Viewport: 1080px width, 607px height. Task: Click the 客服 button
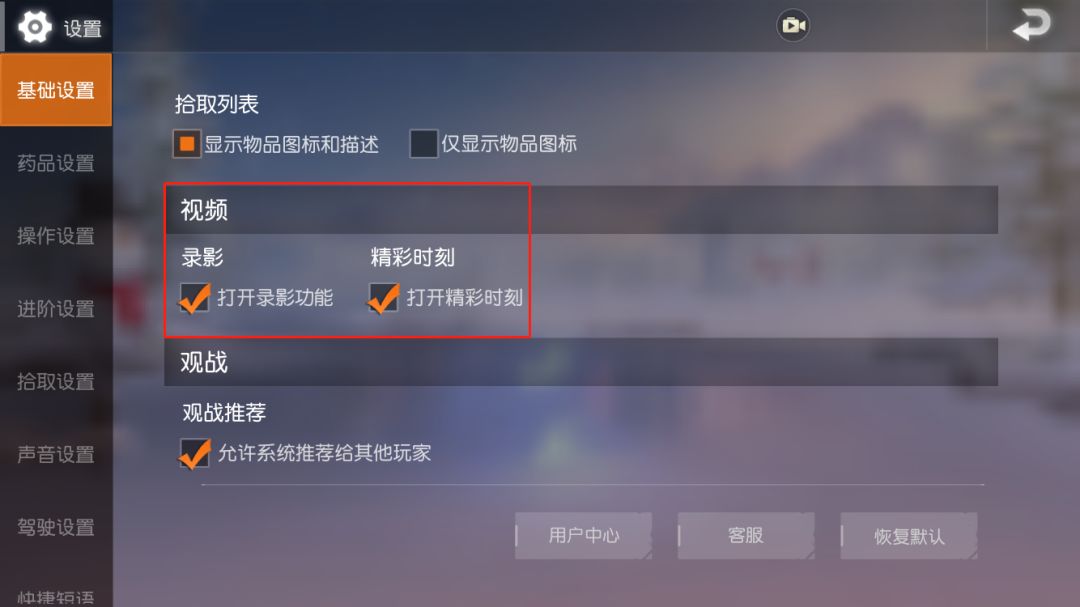point(746,535)
